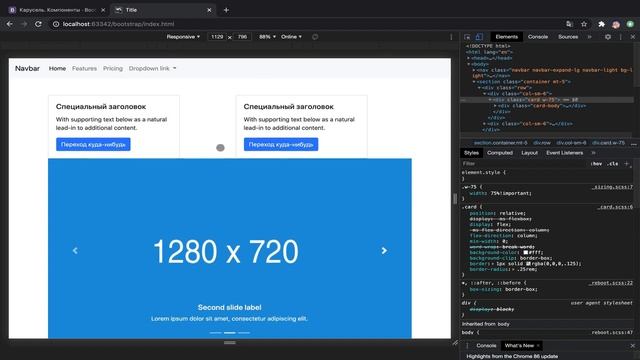
Task: Switch to the Sources panel tab
Action: pyautogui.click(x=568, y=37)
